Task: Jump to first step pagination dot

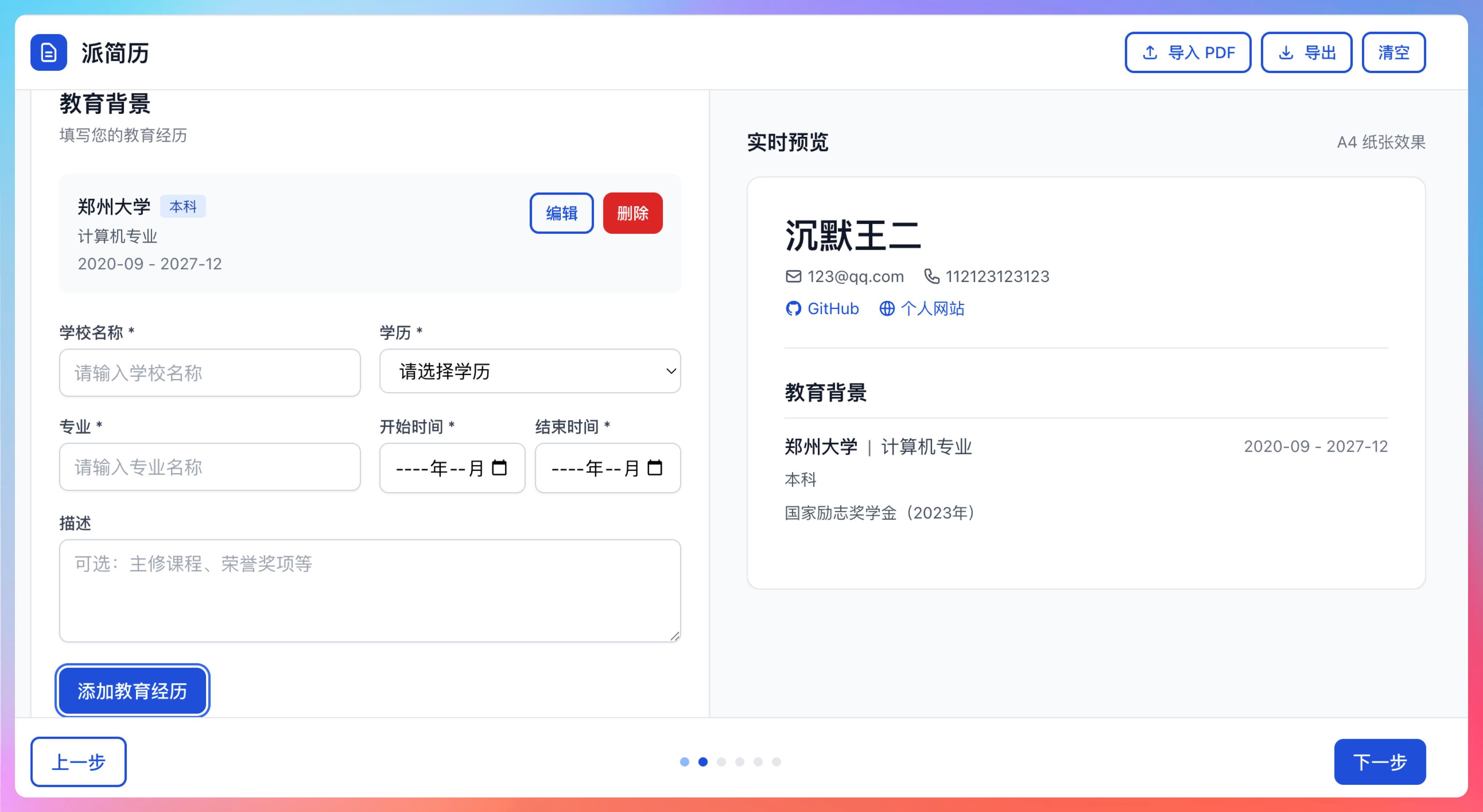Action: point(684,762)
